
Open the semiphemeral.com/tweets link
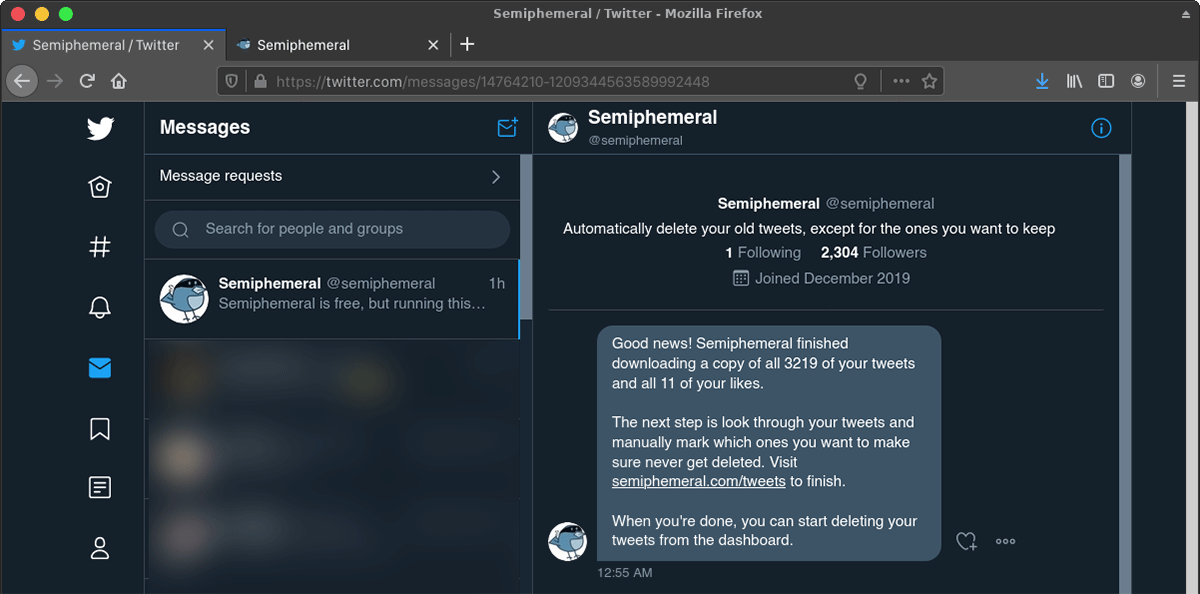pyautogui.click(x=698, y=481)
